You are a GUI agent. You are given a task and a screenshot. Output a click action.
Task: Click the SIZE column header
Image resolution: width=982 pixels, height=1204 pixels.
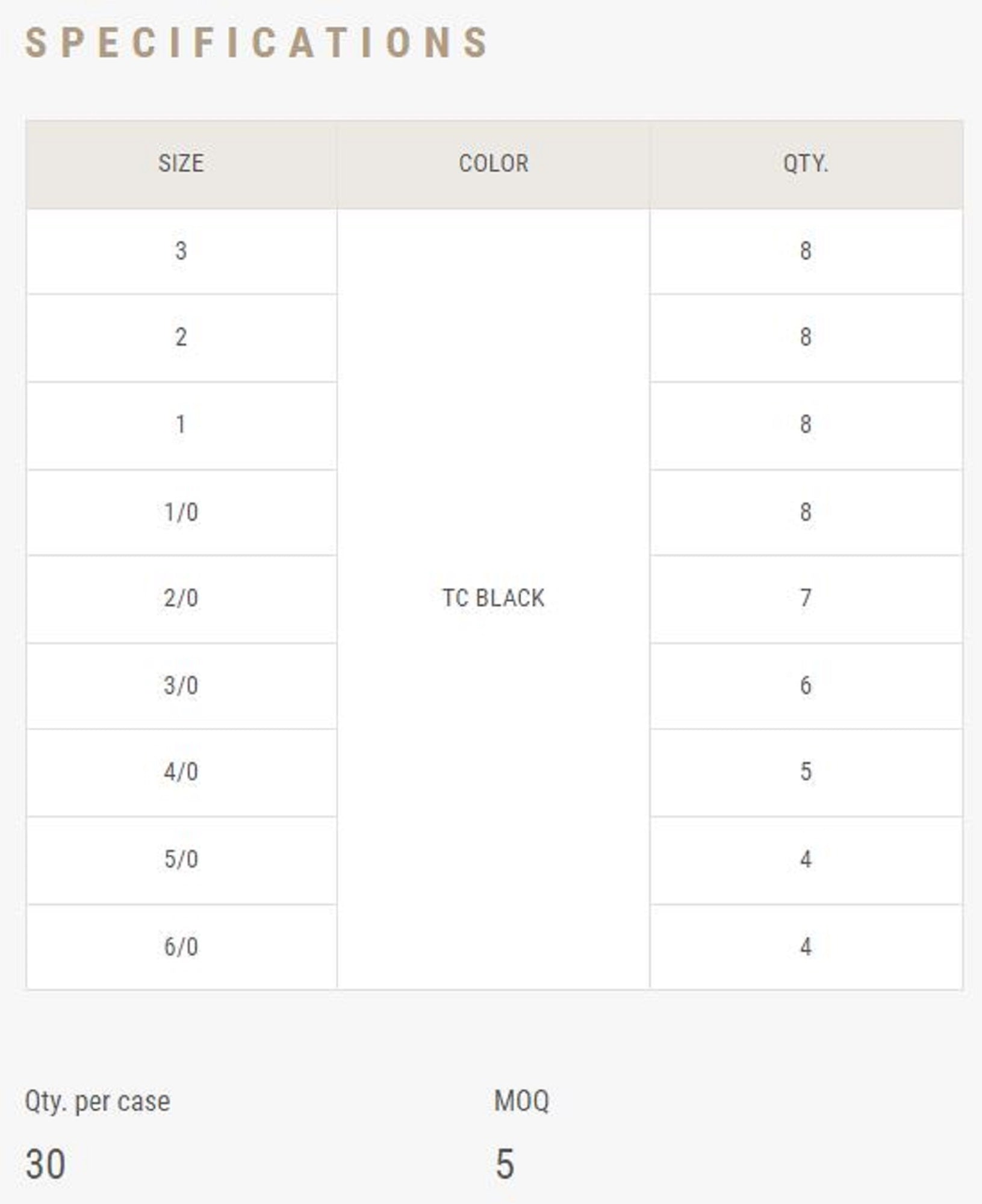coord(181,164)
